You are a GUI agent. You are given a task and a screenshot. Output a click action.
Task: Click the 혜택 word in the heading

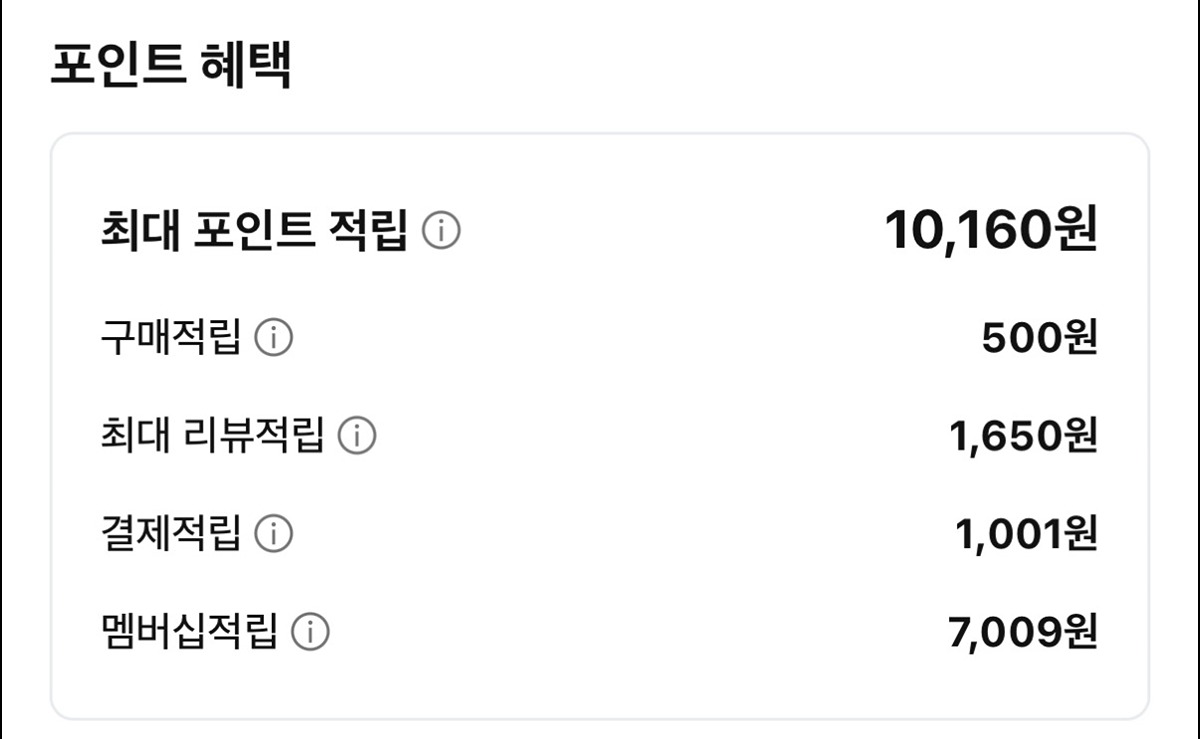click(245, 65)
